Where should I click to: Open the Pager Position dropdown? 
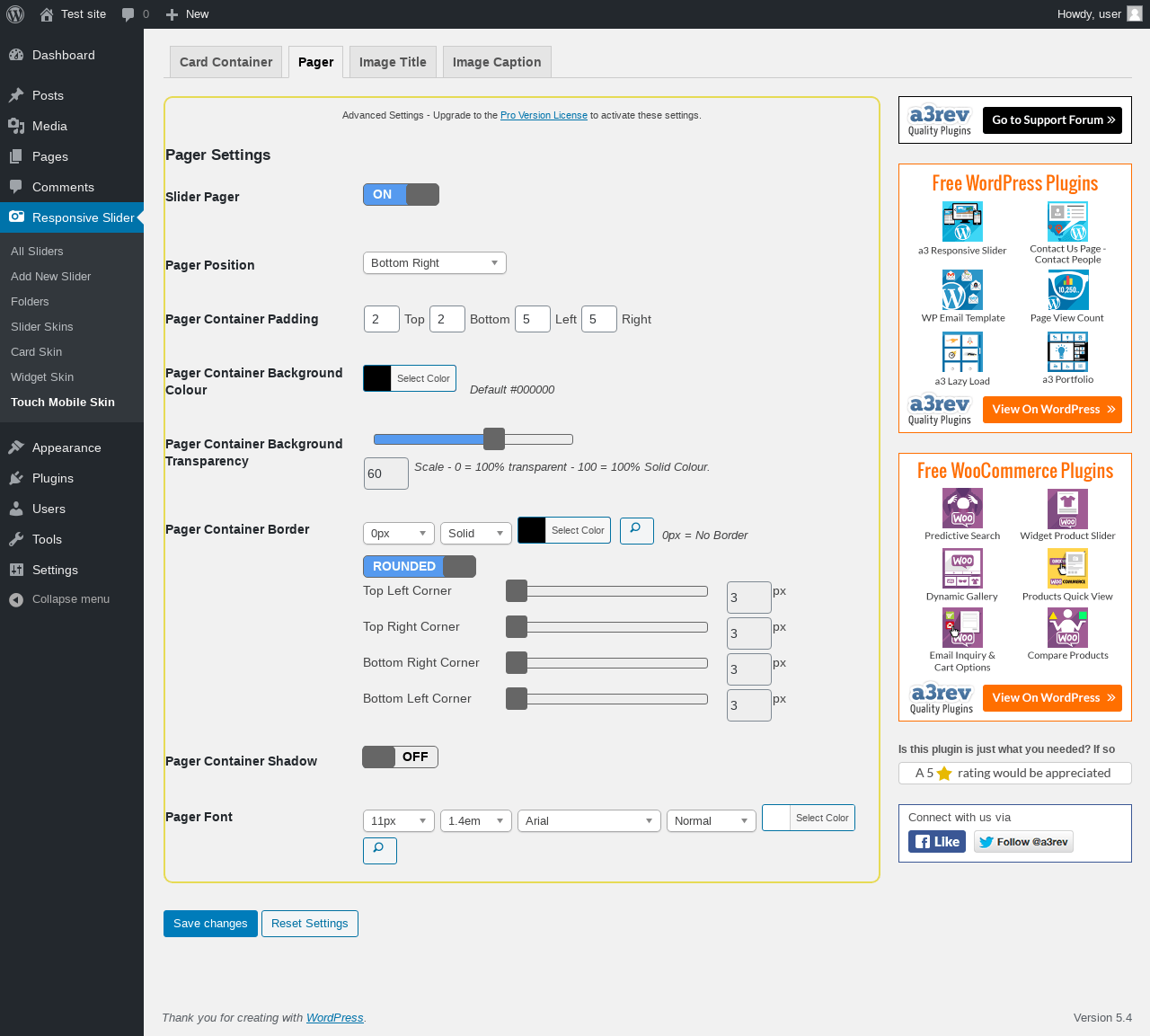click(x=434, y=262)
